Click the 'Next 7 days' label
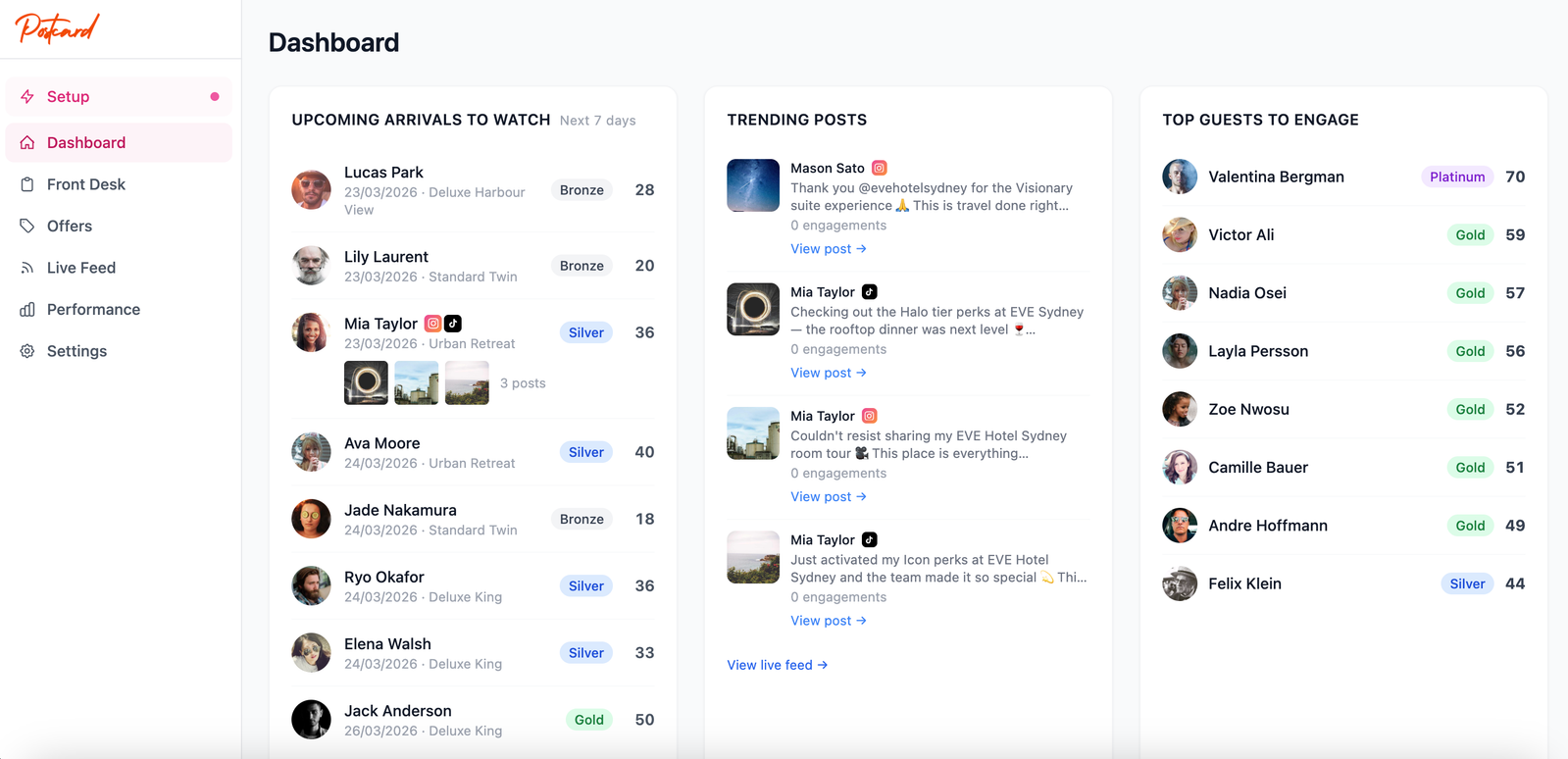 (x=598, y=121)
